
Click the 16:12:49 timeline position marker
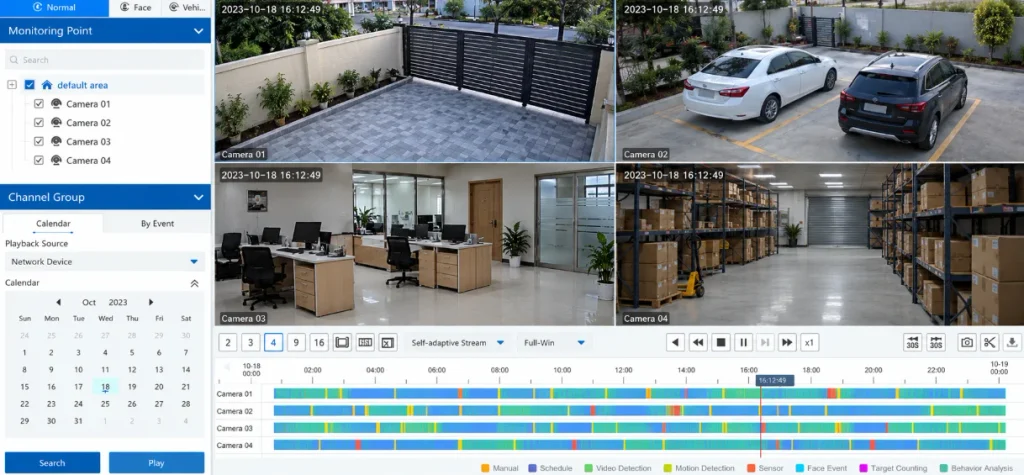(x=775, y=380)
